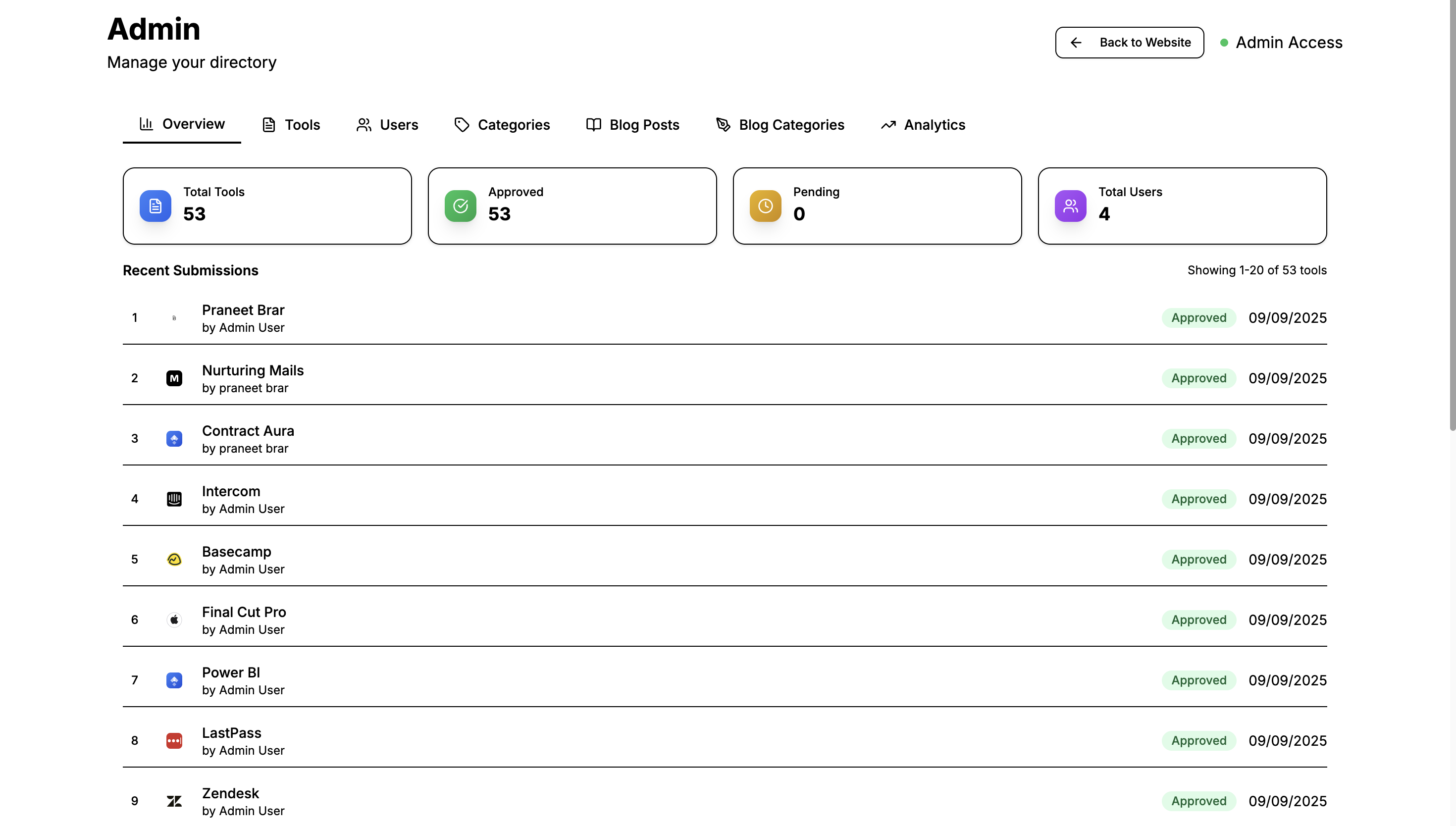Screen dimensions: 1456x826
Task: Open the Contract Aura submission entry
Action: [x=248, y=431]
